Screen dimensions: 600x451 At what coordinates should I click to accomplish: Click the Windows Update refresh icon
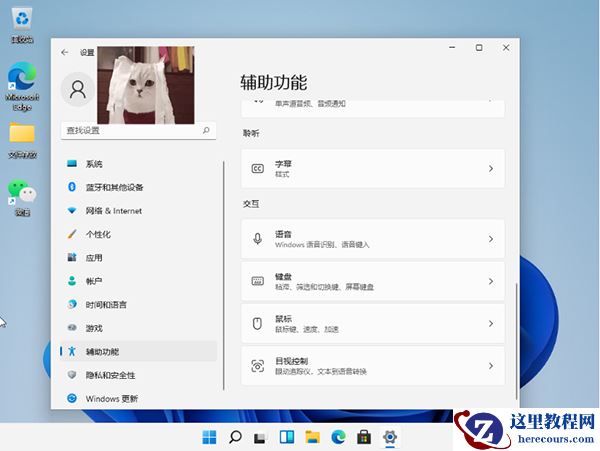click(72, 398)
